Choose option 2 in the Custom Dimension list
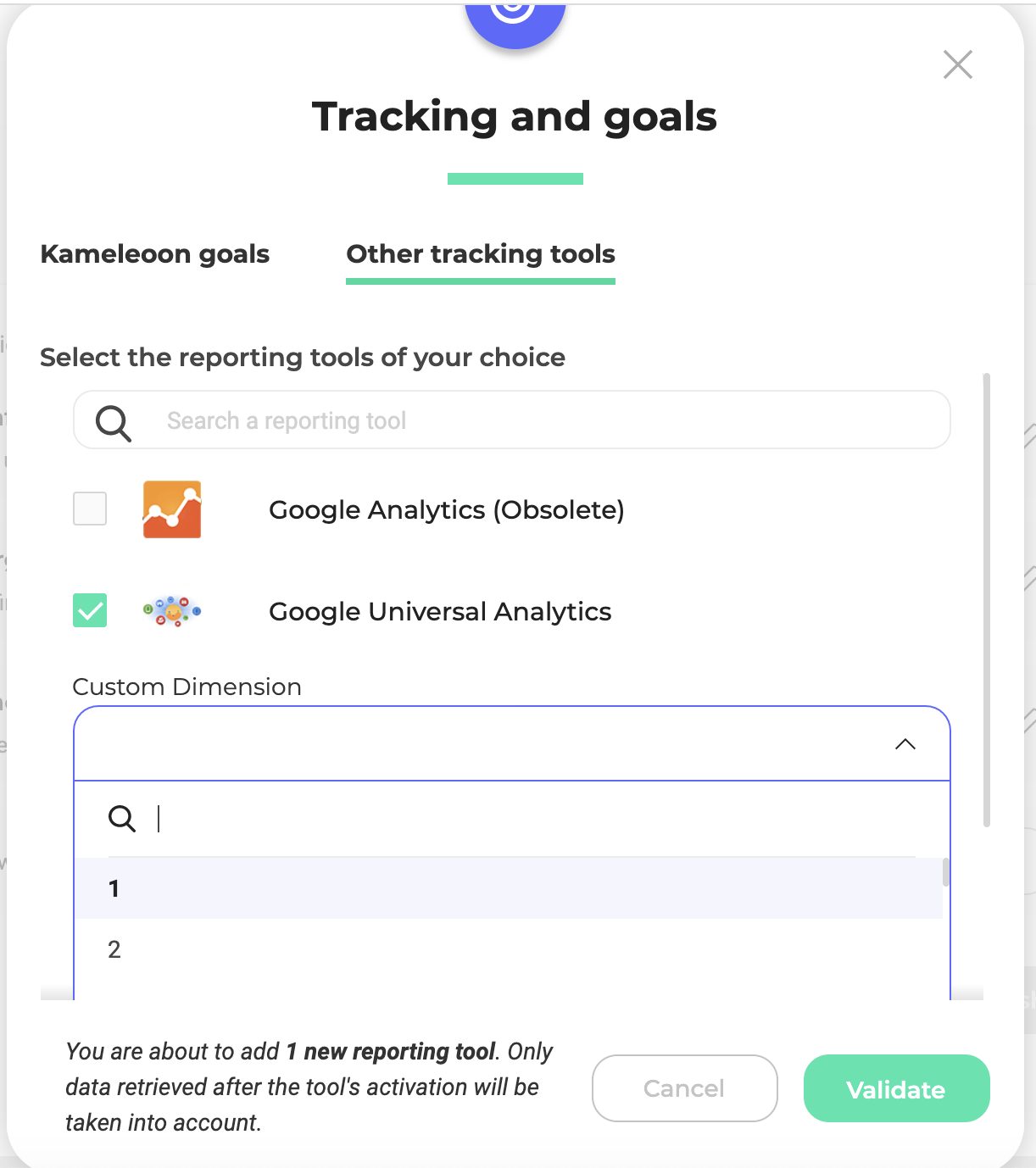1036x1168 pixels. [x=509, y=949]
